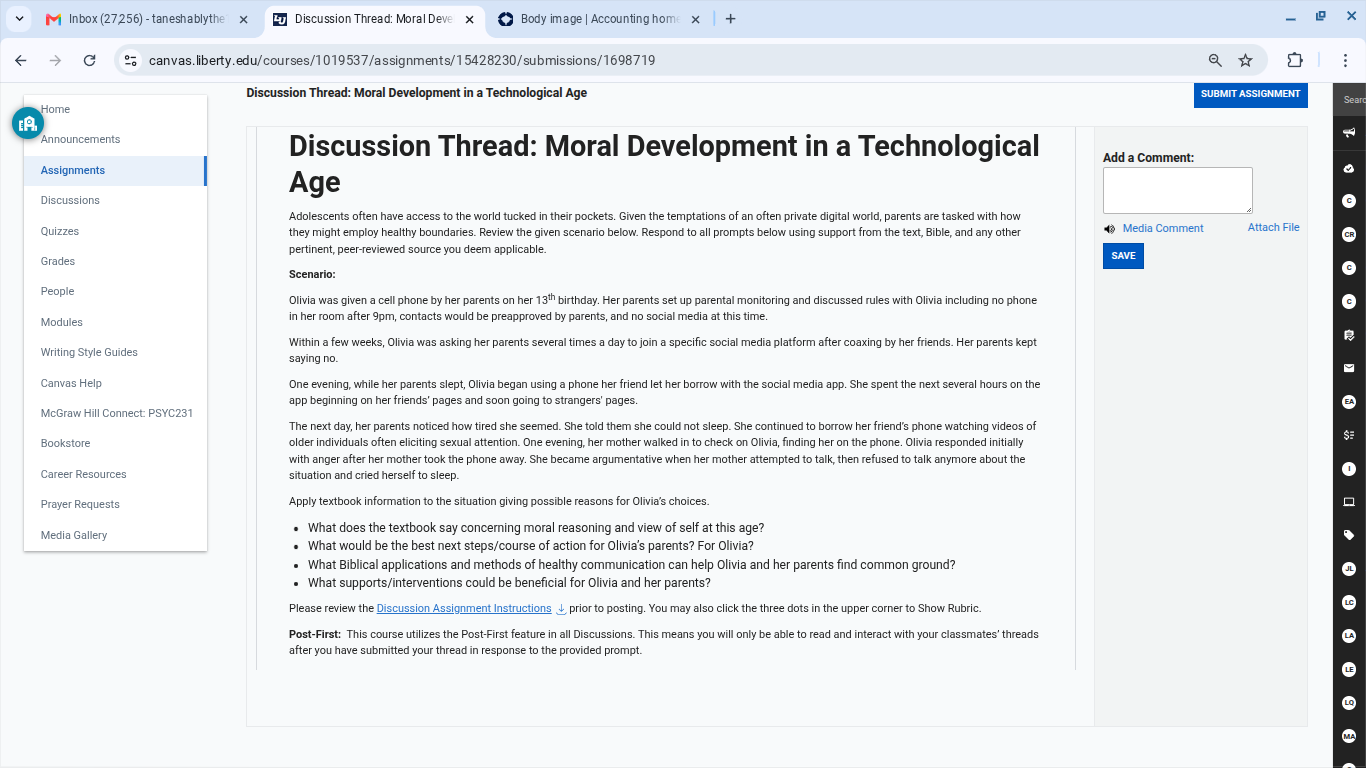Open Grades in the course navigation
This screenshot has width=1366, height=768.
point(58,261)
